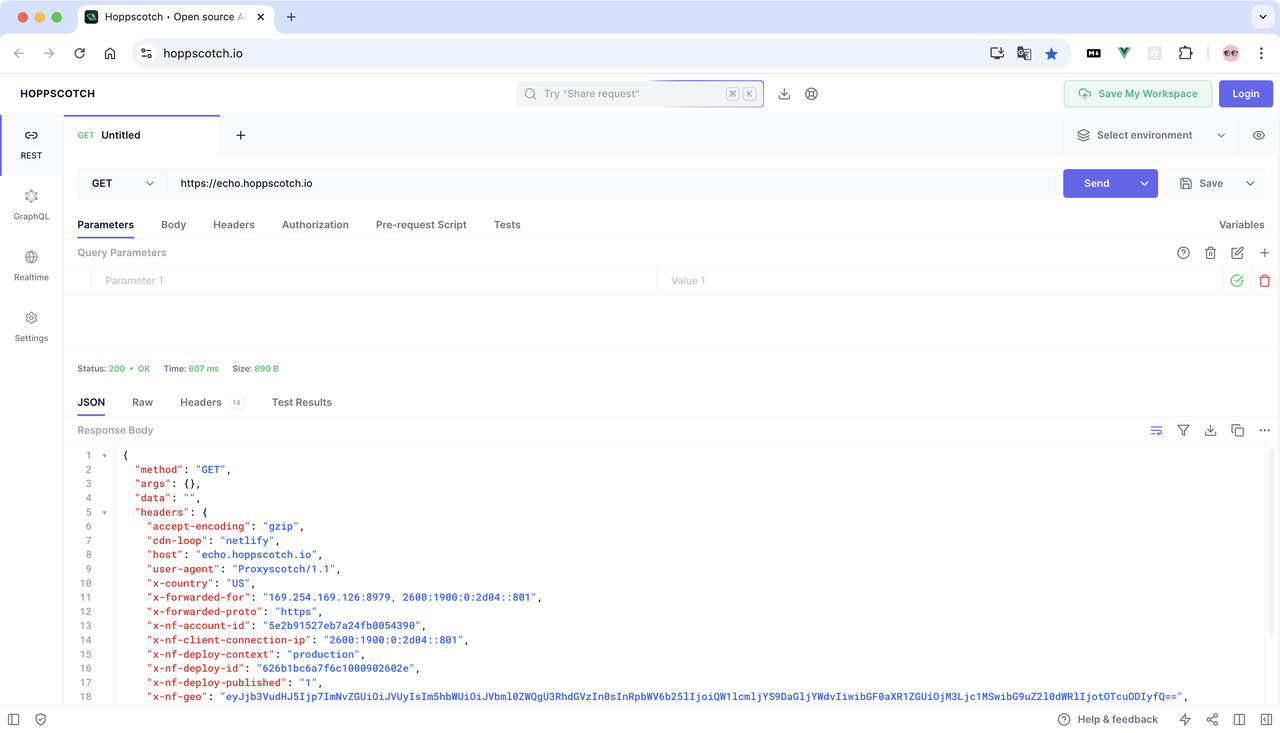Switch to the Body request tab
This screenshot has height=733, width=1280.
pos(173,225)
